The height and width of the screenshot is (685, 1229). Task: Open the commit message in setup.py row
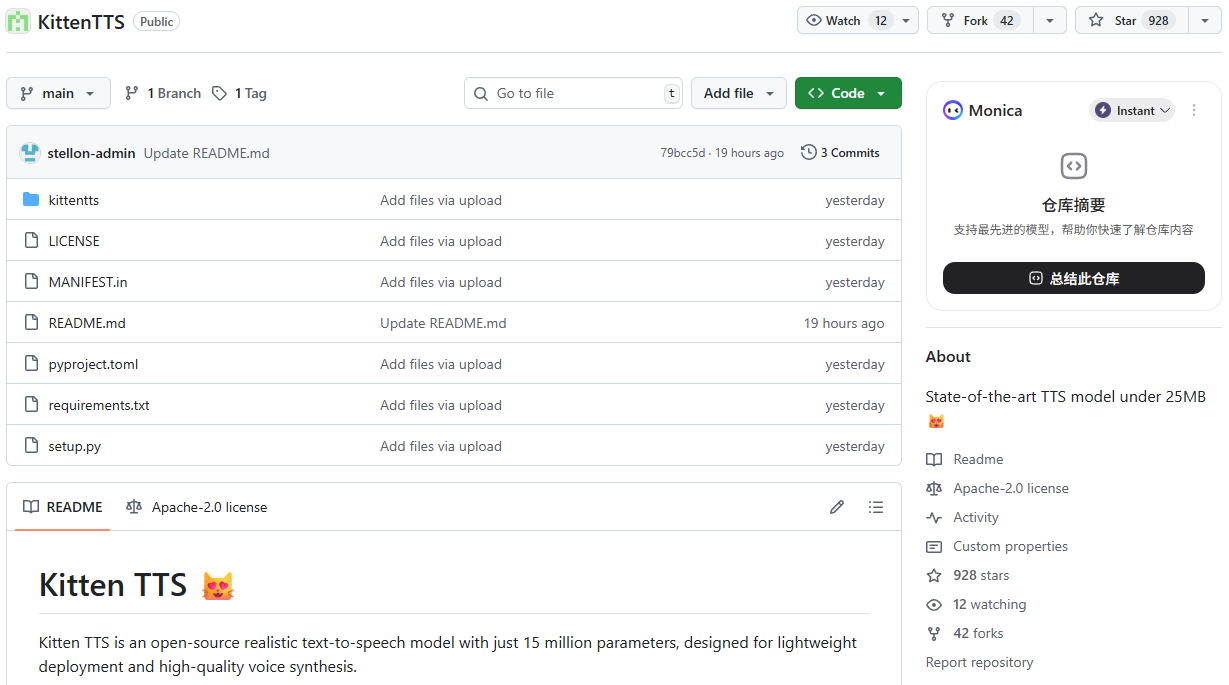[441, 446]
